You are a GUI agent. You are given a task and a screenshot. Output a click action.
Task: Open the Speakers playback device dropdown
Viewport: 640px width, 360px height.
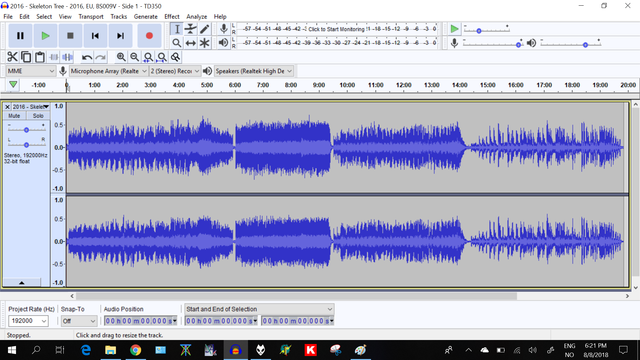[253, 71]
